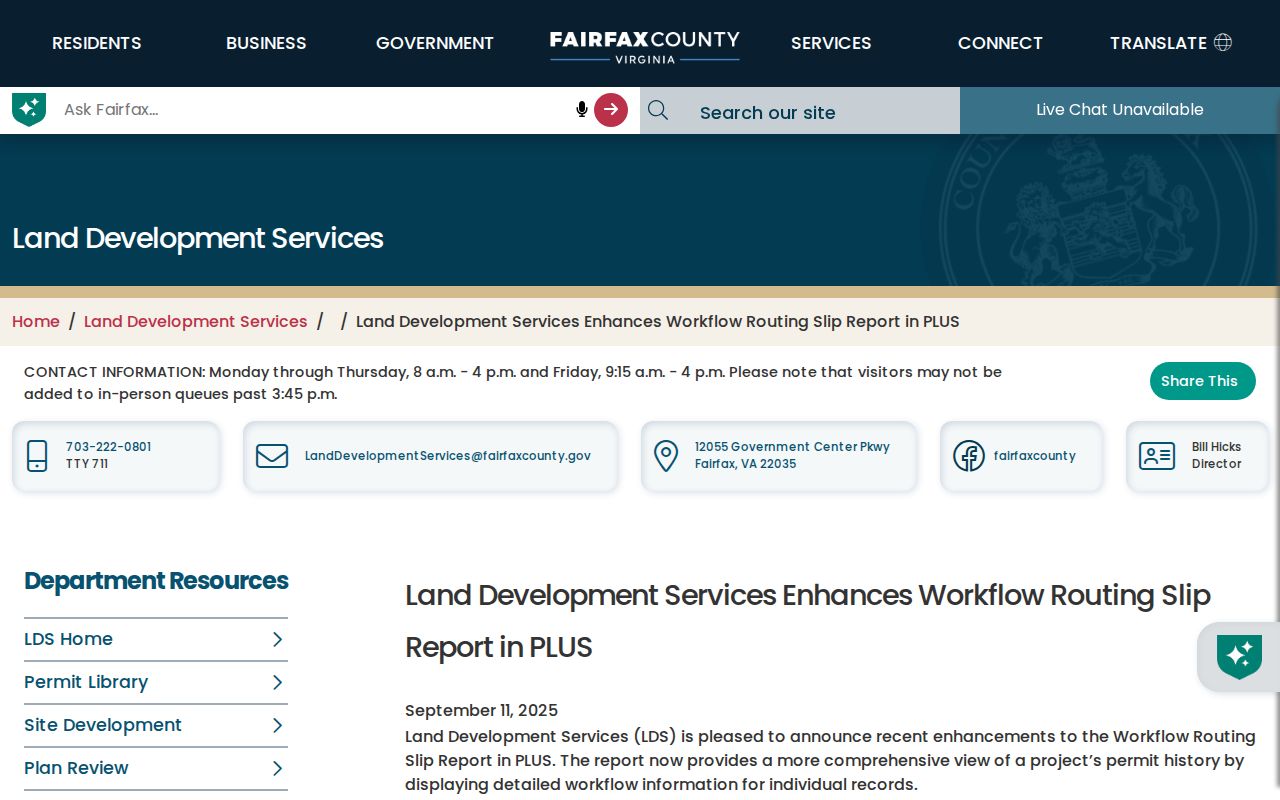Expand the LDS Home chevron
Viewport: 1280px width, 800px height.
(278, 639)
